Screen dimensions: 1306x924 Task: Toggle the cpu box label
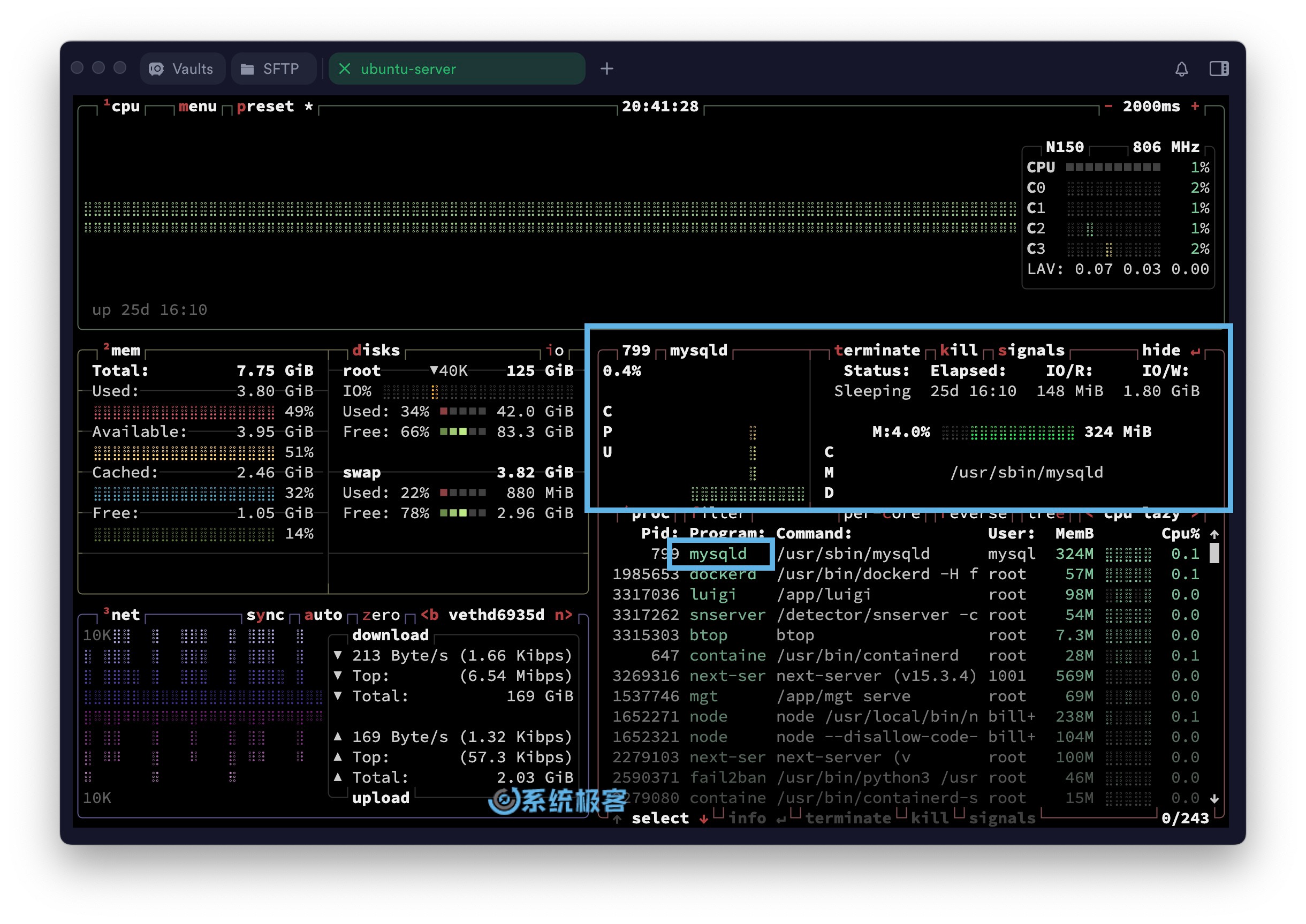(122, 107)
